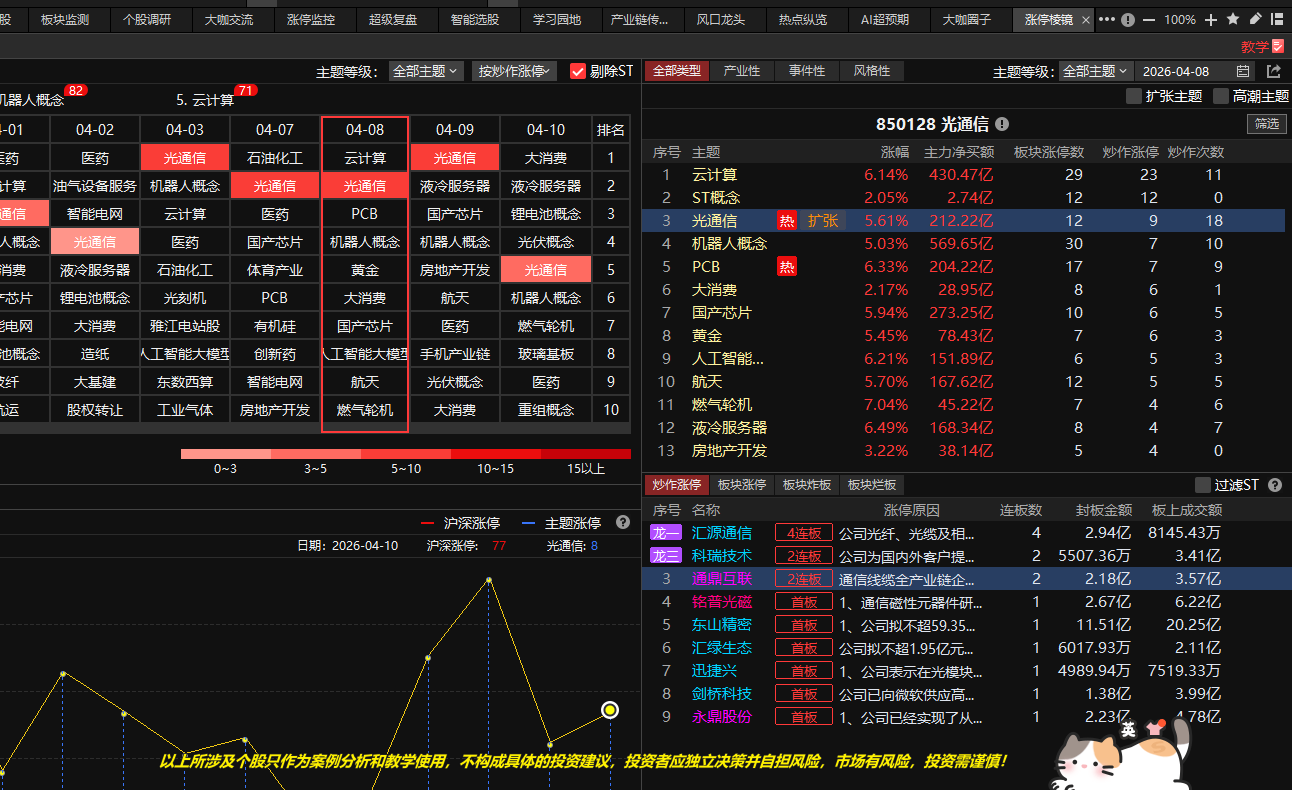The width and height of the screenshot is (1292, 790).
Task: Click the 筛选 filter button
Action: click(x=1267, y=124)
